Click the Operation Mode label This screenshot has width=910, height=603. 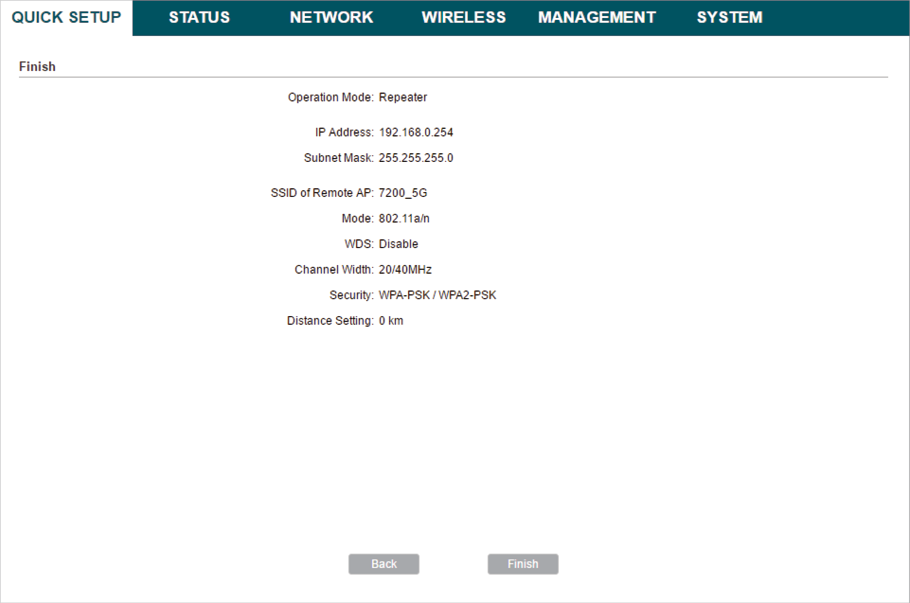click(330, 98)
